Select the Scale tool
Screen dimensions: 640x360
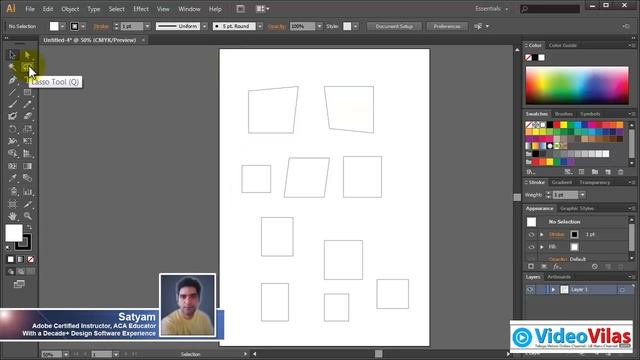pyautogui.click(x=27, y=129)
